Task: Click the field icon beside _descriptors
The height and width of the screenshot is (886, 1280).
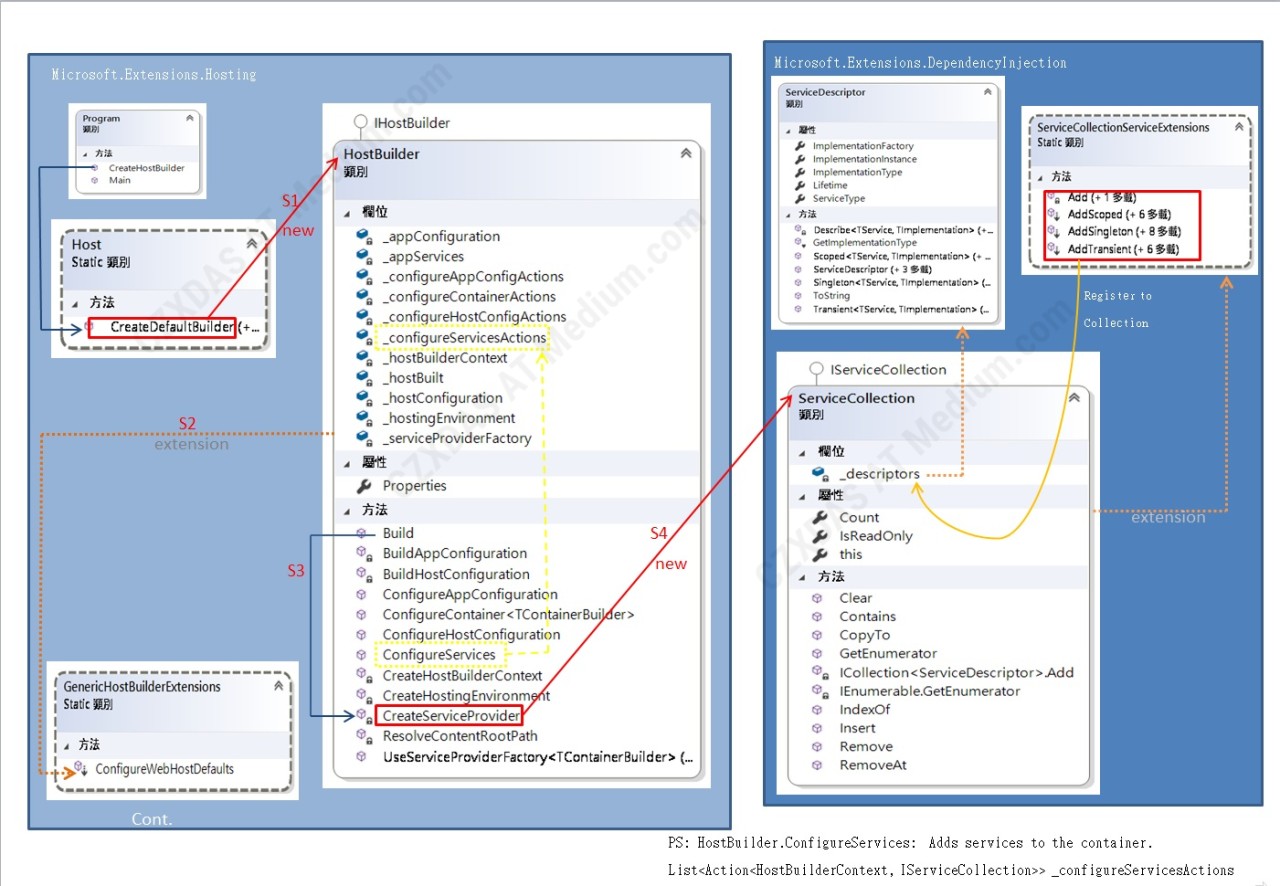Action: [820, 474]
